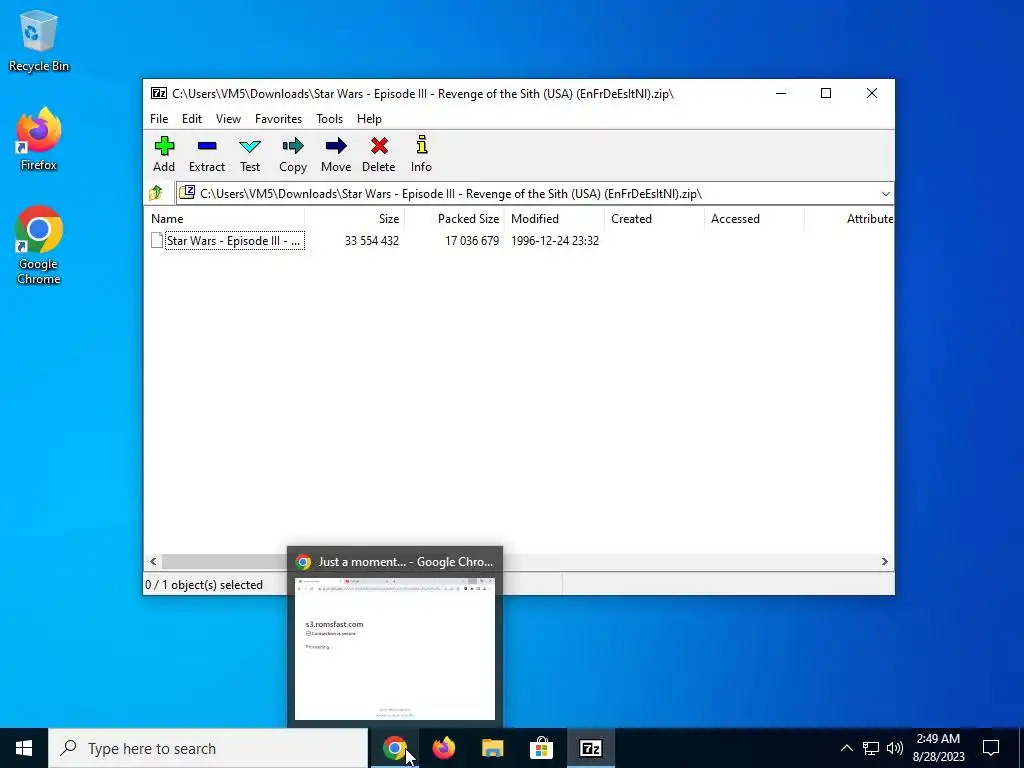Open the Windows Start menu
Screen dimensions: 1024x768
coord(24,748)
